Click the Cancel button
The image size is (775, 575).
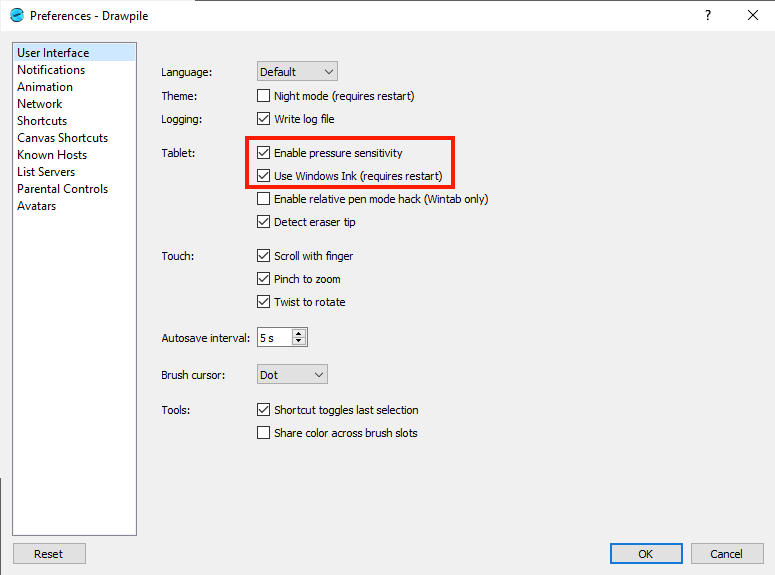(x=727, y=554)
